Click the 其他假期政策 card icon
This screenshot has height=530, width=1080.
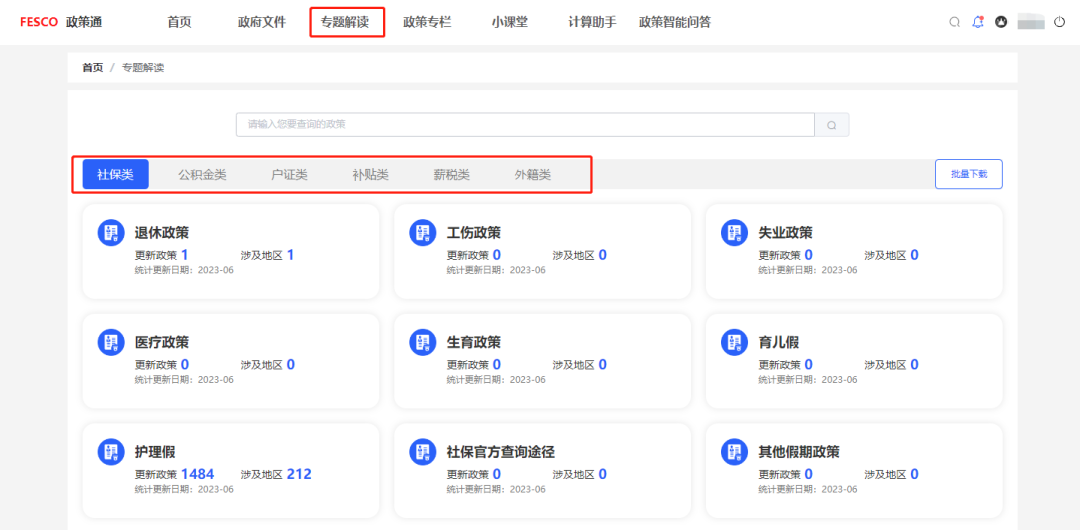click(734, 452)
